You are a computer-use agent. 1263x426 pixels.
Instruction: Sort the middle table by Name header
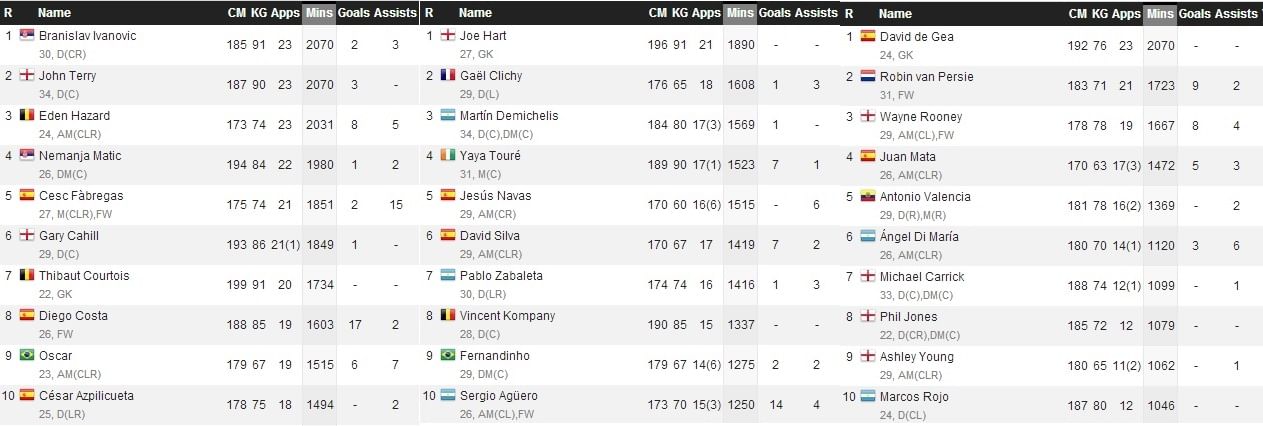pyautogui.click(x=475, y=13)
